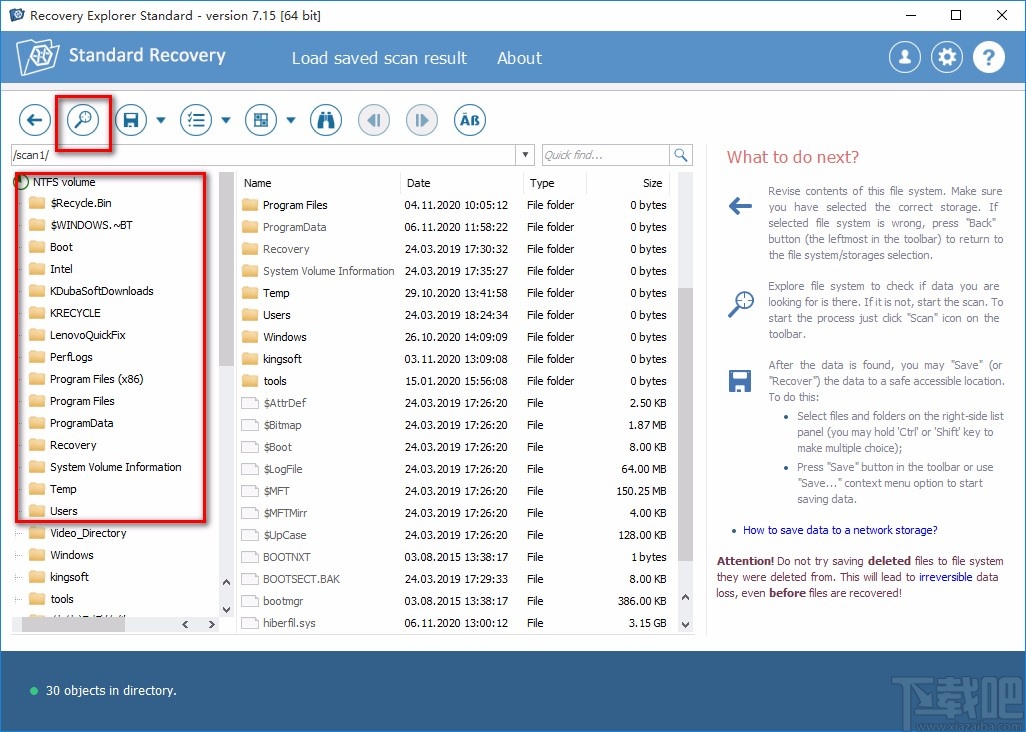The height and width of the screenshot is (732, 1026).
Task: Click the ÄB encoding toolbar icon
Action: [470, 120]
